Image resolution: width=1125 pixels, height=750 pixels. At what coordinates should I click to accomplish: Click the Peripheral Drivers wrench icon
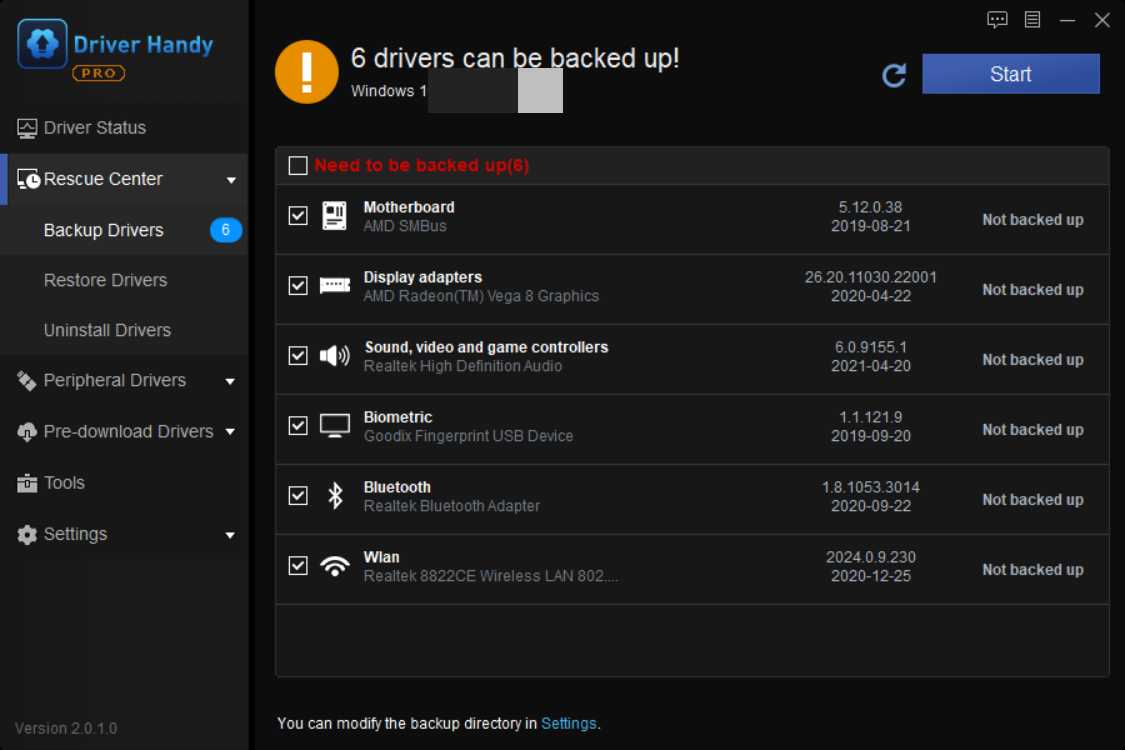pyautogui.click(x=25, y=380)
